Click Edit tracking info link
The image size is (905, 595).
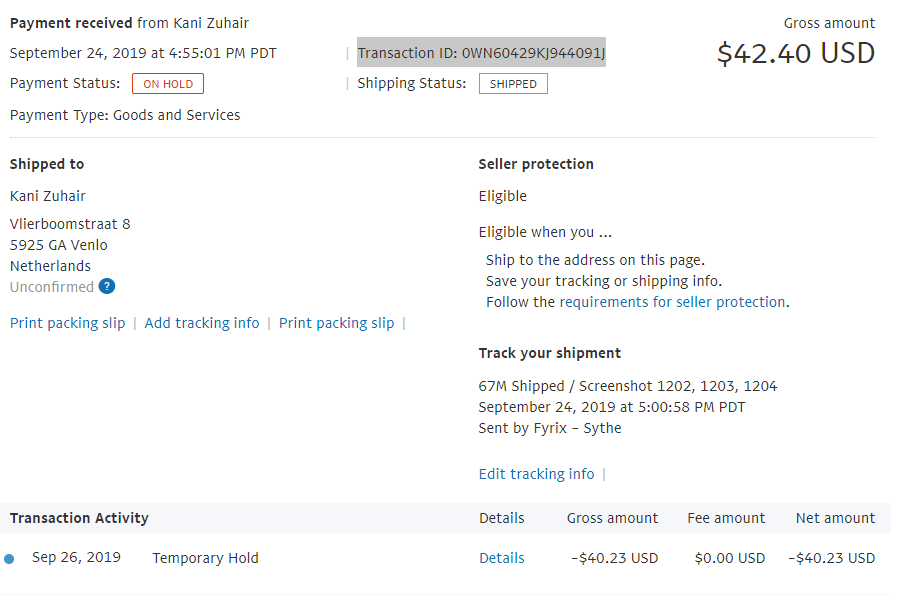(536, 474)
